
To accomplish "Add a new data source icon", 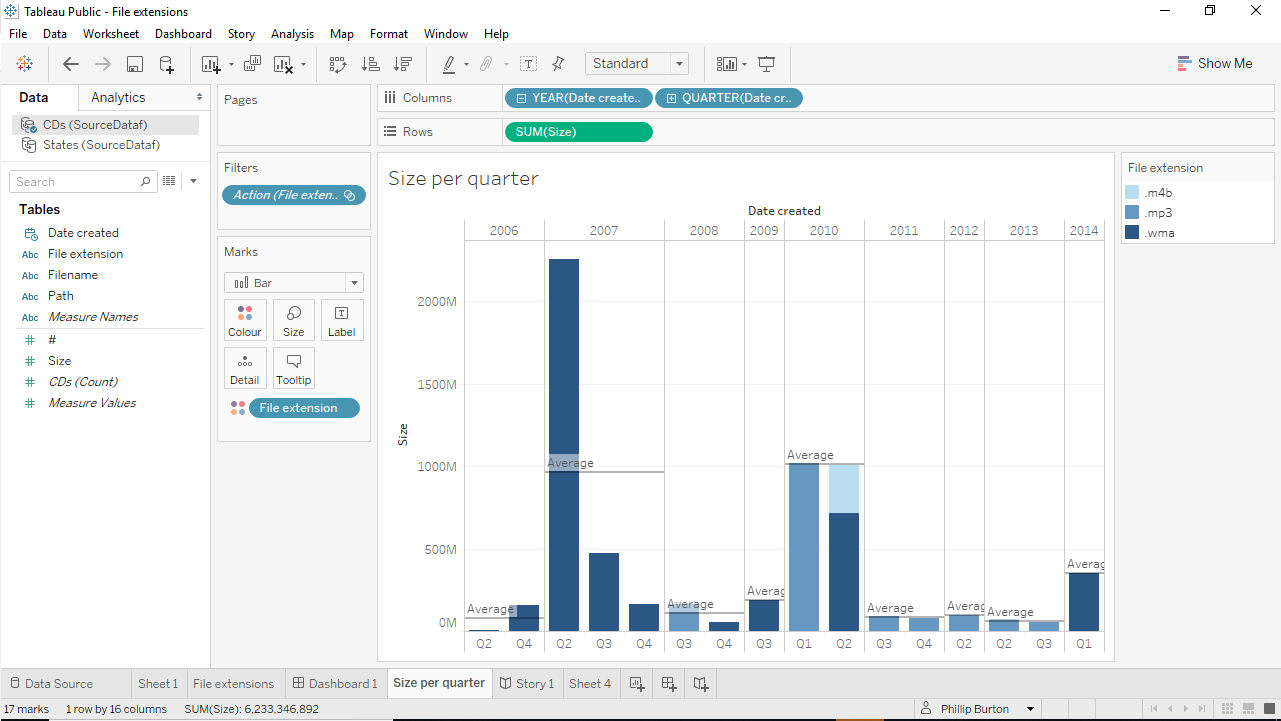I will (167, 64).
